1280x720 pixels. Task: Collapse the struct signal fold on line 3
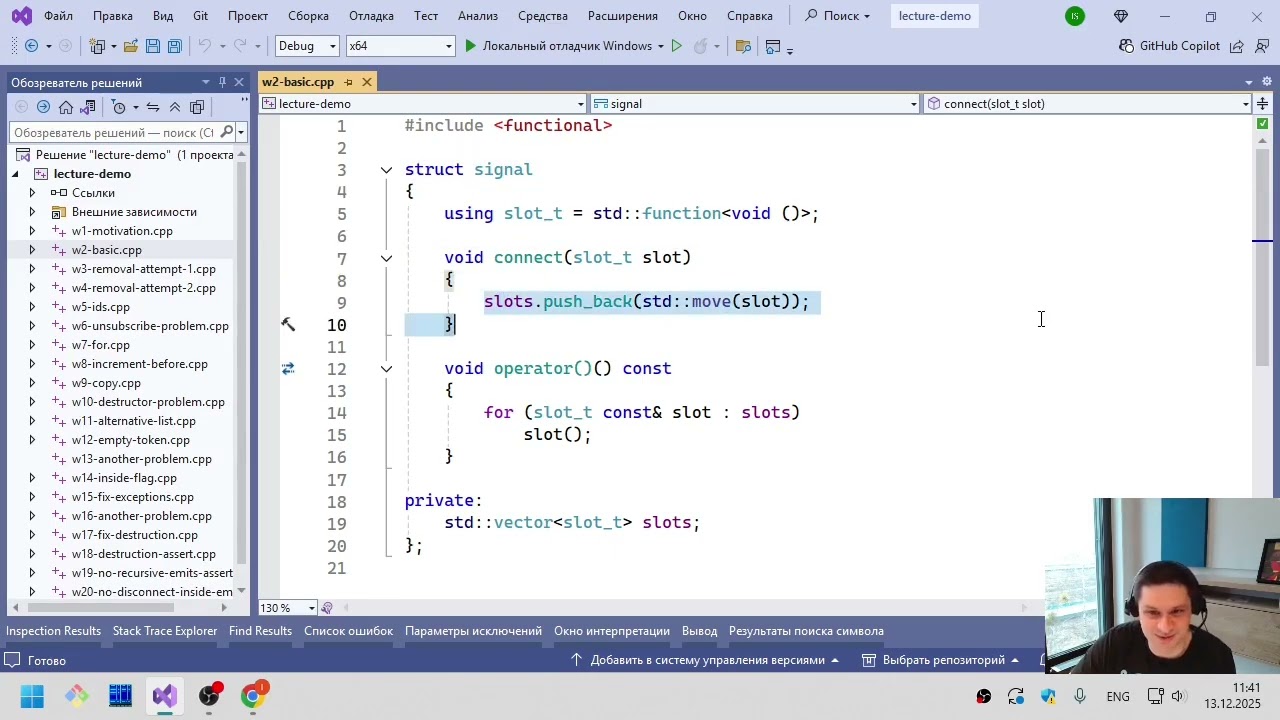386,170
